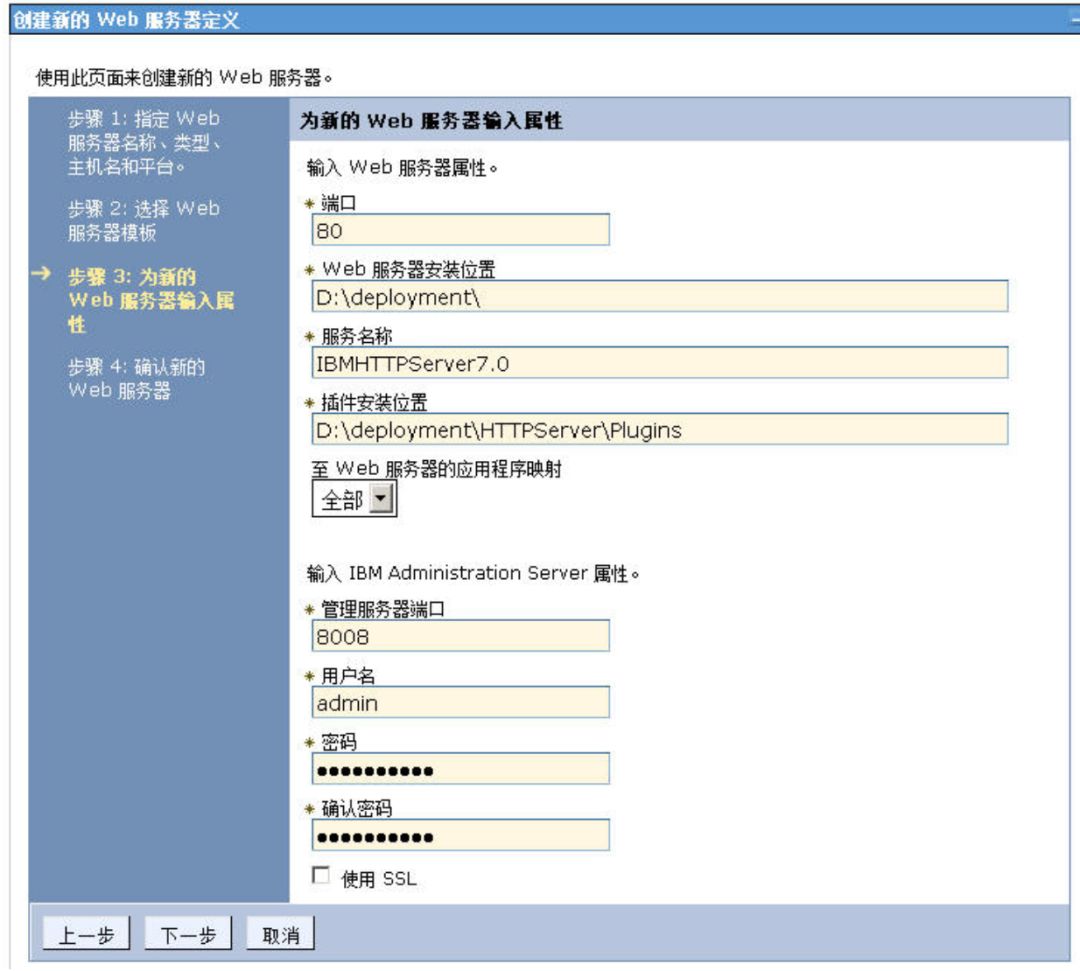Image resolution: width=1080 pixels, height=971 pixels.
Task: Click the 密码 password field
Action: pos(460,769)
